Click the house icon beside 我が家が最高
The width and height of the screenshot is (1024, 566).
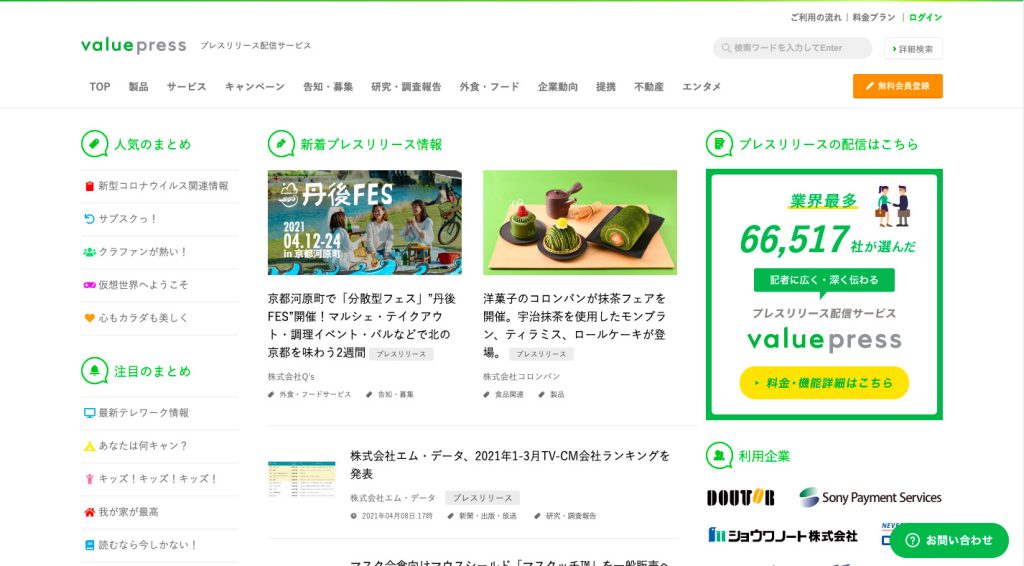pos(89,512)
